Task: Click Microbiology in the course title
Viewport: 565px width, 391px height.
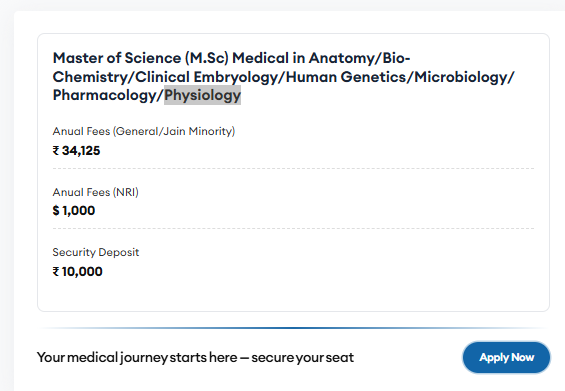Action: click(461, 77)
